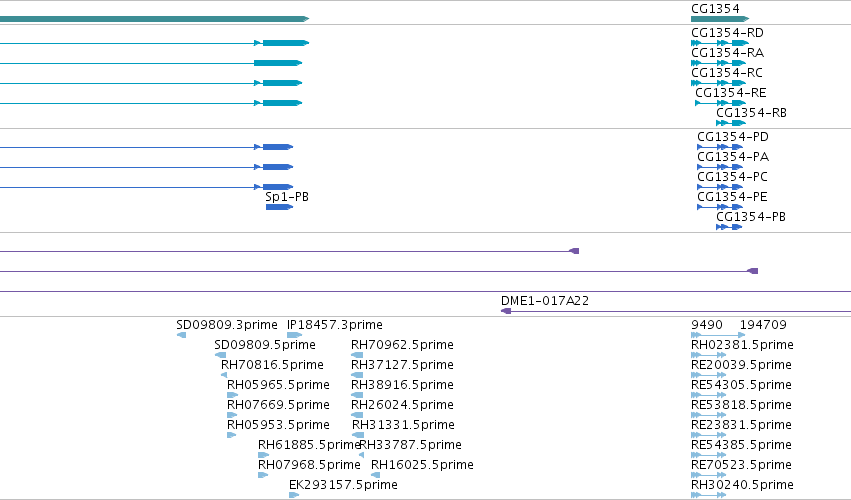
Task: Click the 9490 feature label
Action: click(x=707, y=325)
